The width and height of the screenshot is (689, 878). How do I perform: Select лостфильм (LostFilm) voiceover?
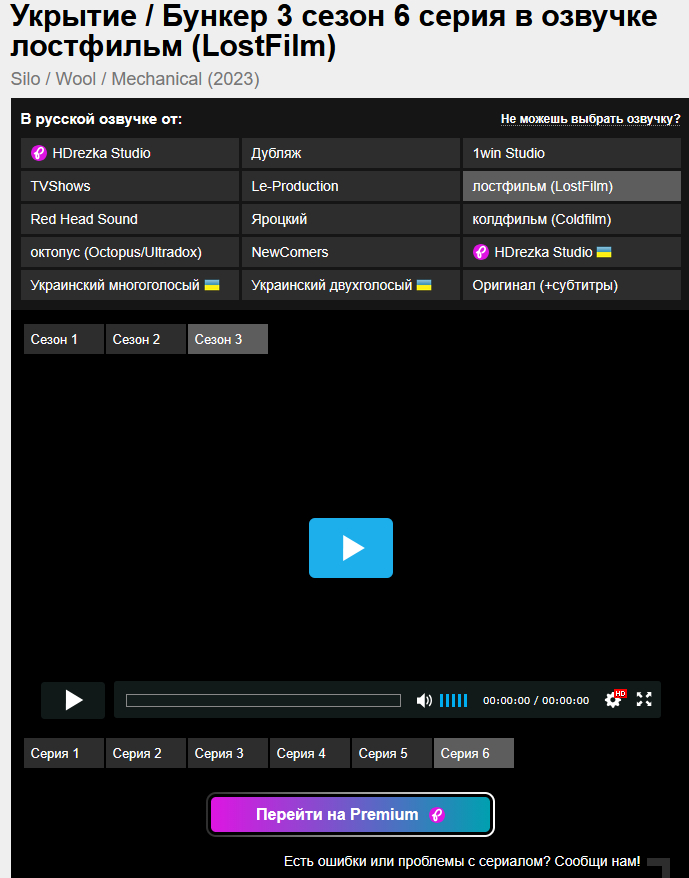pyautogui.click(x=572, y=186)
